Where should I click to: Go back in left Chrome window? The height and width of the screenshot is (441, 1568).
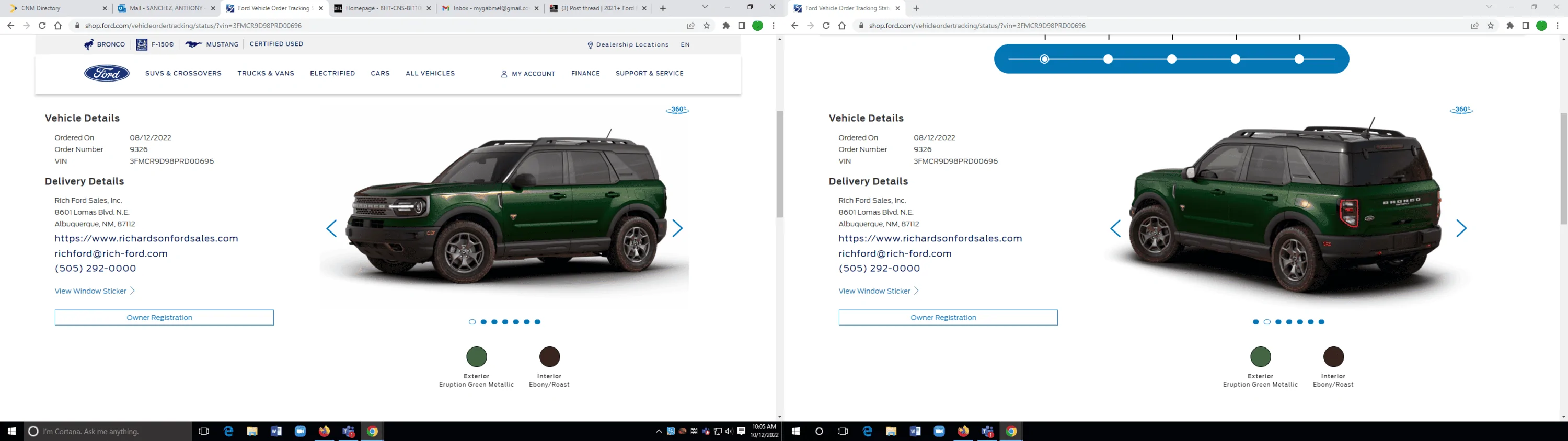click(x=10, y=26)
